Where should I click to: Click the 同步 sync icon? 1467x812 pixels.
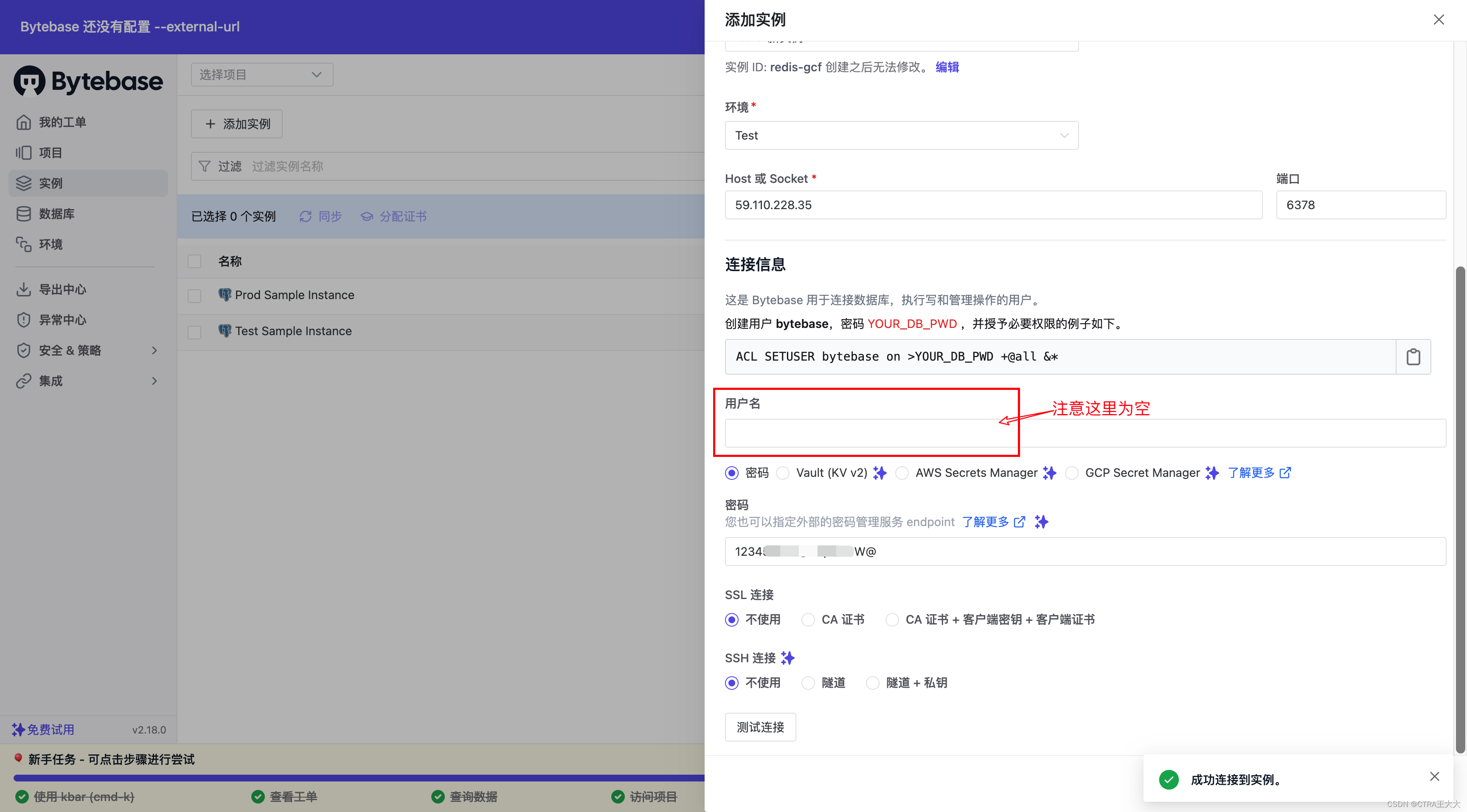point(306,216)
